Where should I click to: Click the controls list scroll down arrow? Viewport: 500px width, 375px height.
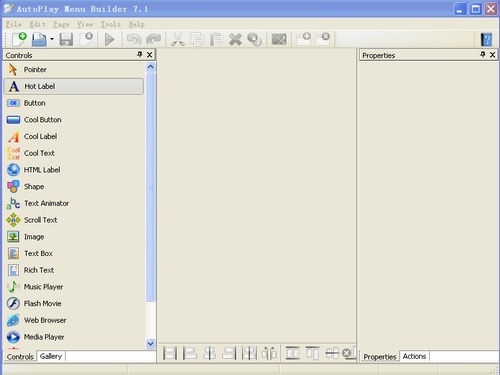tap(151, 343)
